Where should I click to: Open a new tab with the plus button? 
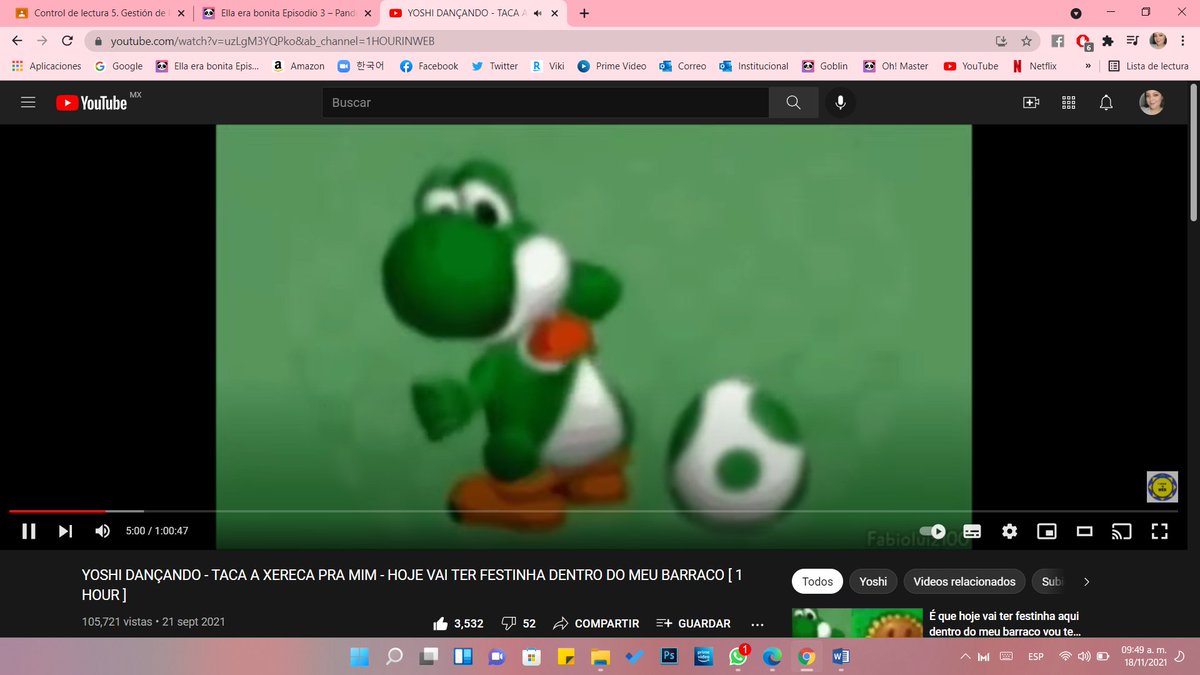(584, 13)
